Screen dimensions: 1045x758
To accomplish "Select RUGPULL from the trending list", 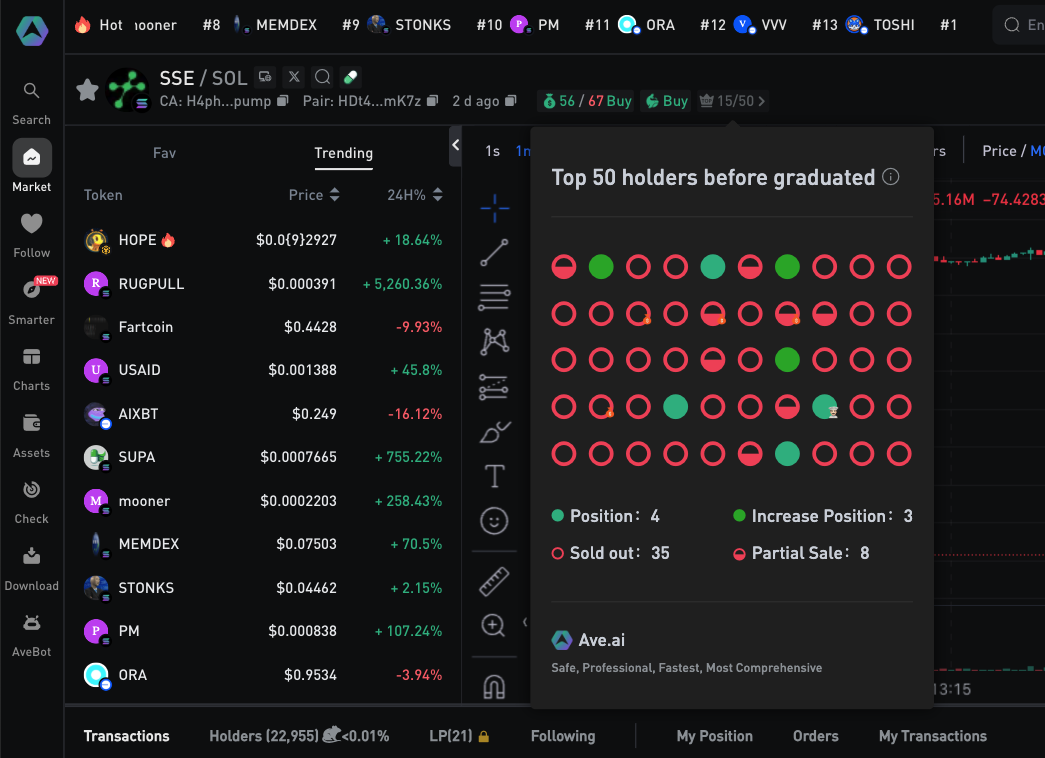I will [151, 284].
